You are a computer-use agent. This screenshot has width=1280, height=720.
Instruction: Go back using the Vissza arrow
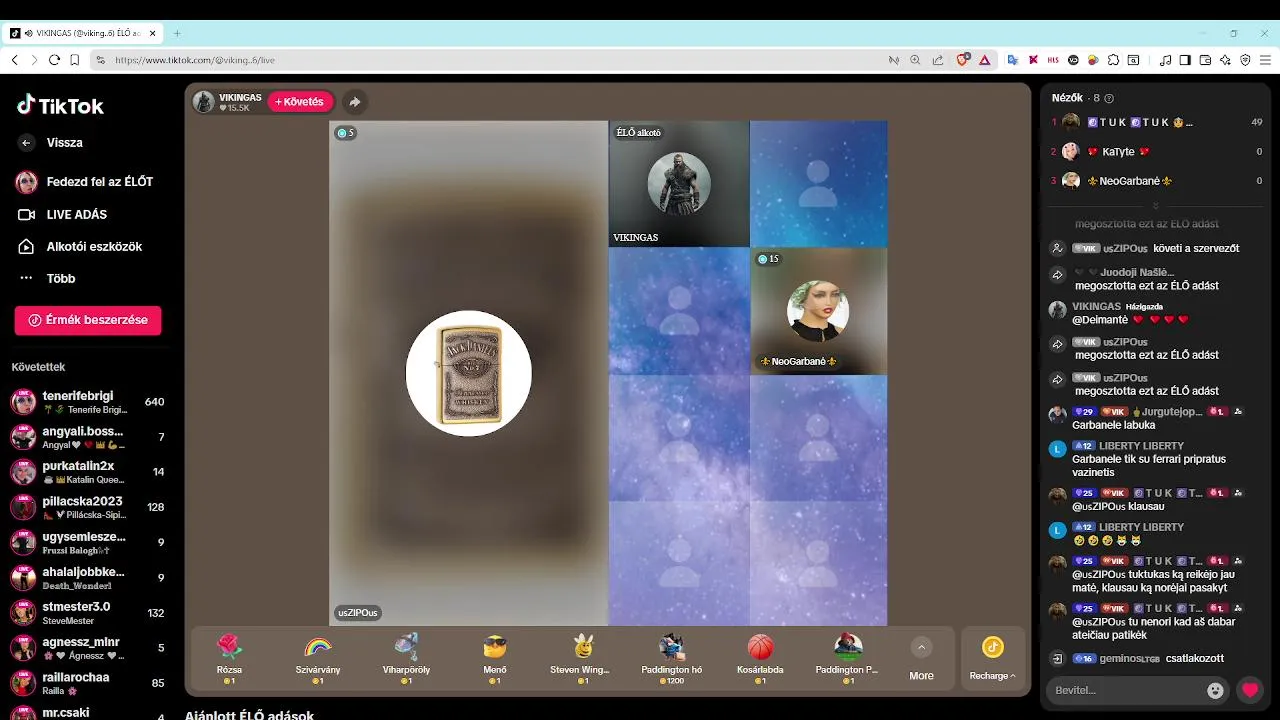coord(27,143)
